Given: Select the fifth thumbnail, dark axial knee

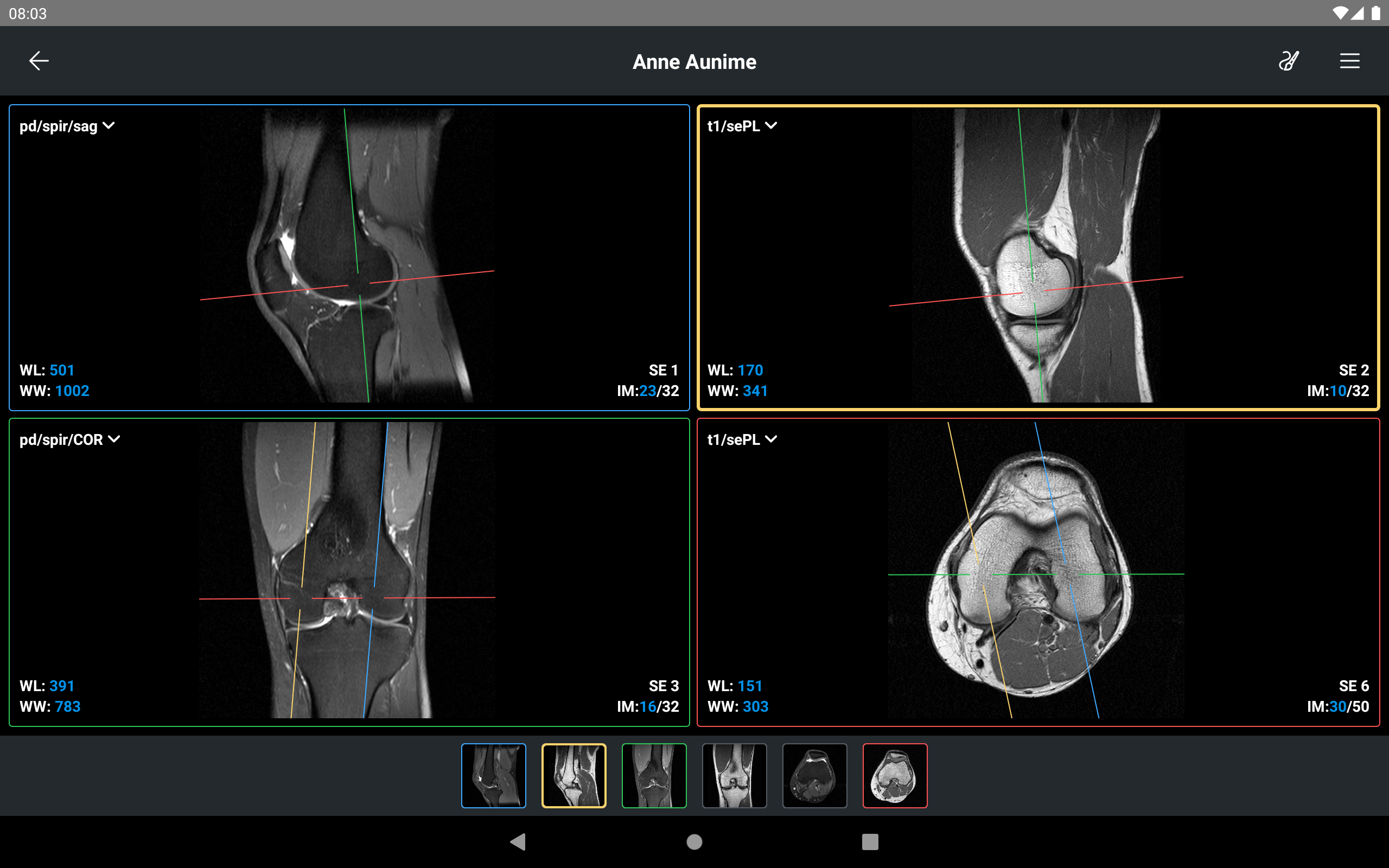Looking at the screenshot, I should point(815,776).
